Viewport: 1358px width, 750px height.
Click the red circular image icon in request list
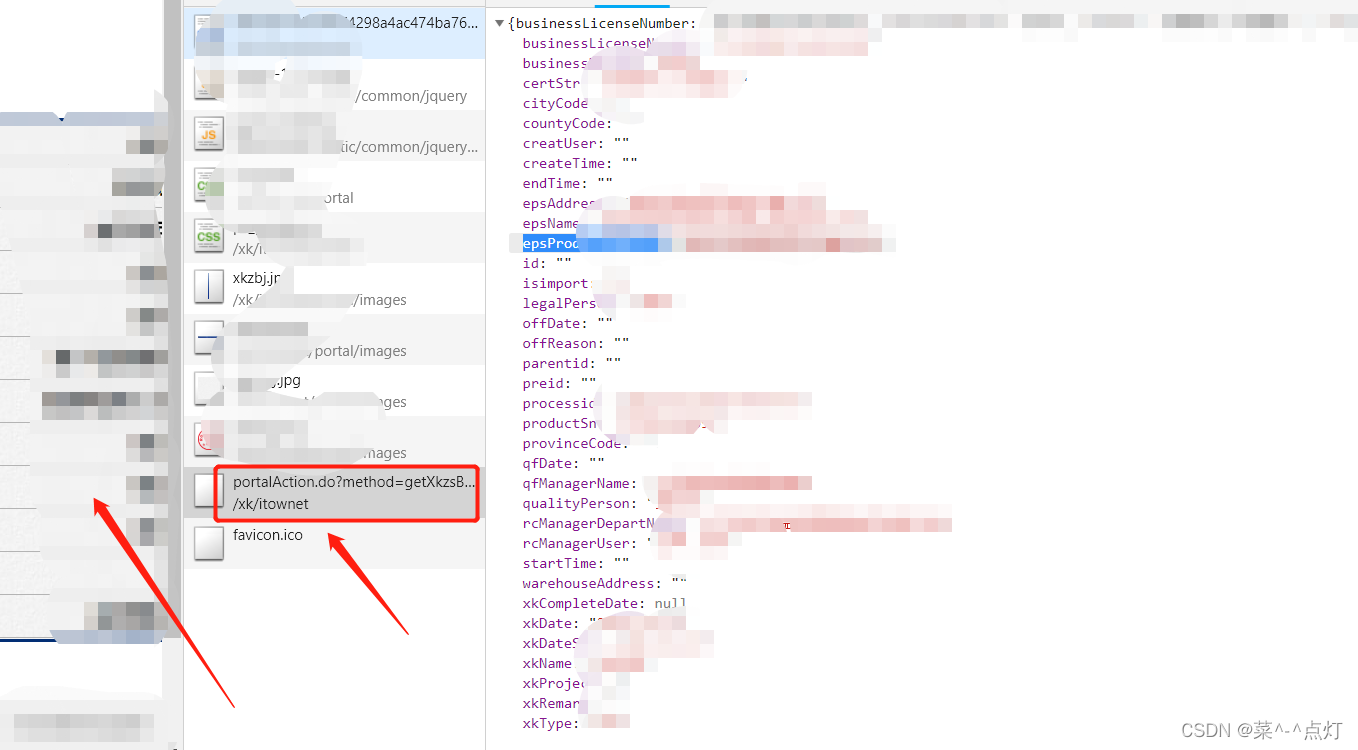click(209, 441)
